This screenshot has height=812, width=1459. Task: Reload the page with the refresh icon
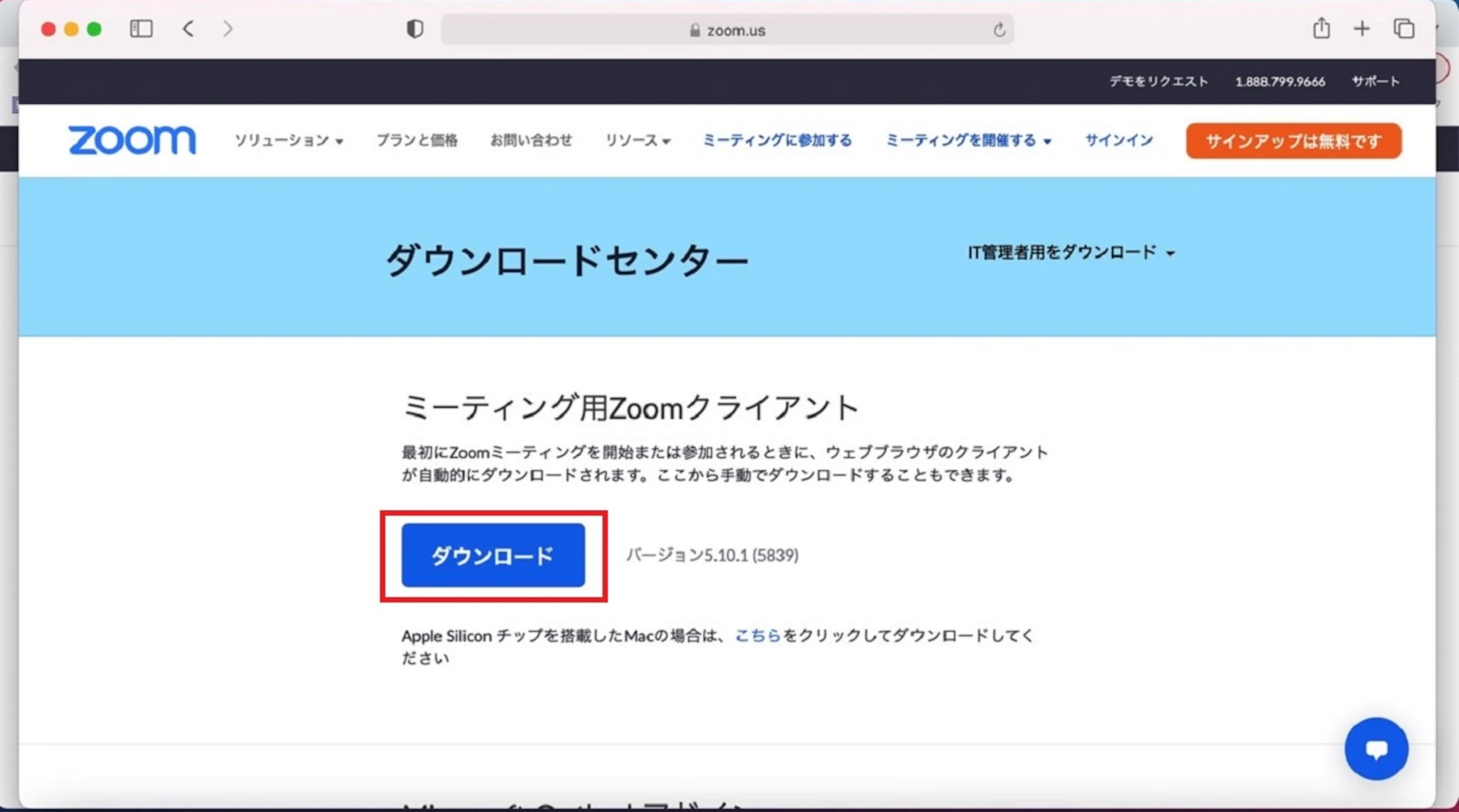tap(999, 30)
